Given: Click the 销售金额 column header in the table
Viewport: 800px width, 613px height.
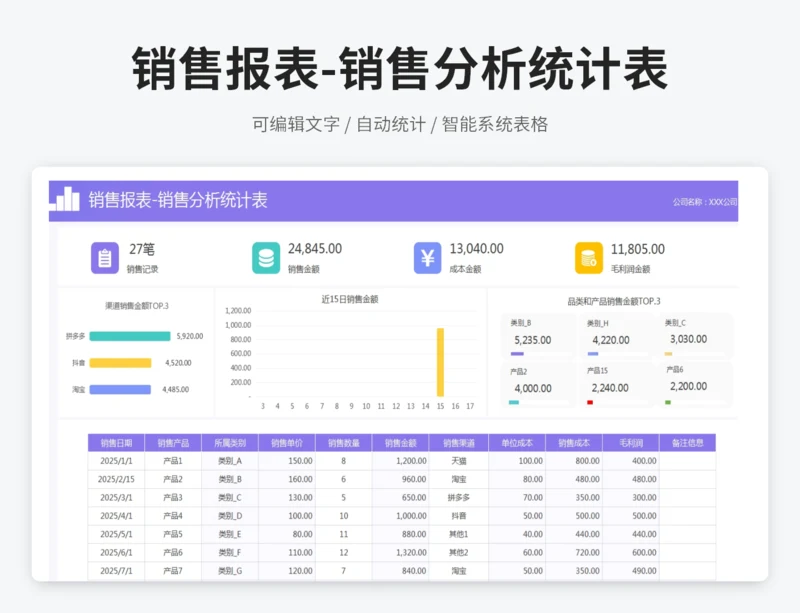Looking at the screenshot, I should click(x=401, y=443).
